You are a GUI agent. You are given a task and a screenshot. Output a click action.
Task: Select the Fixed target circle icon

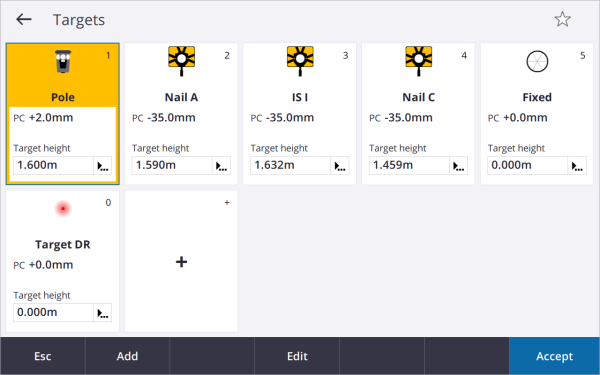(537, 61)
